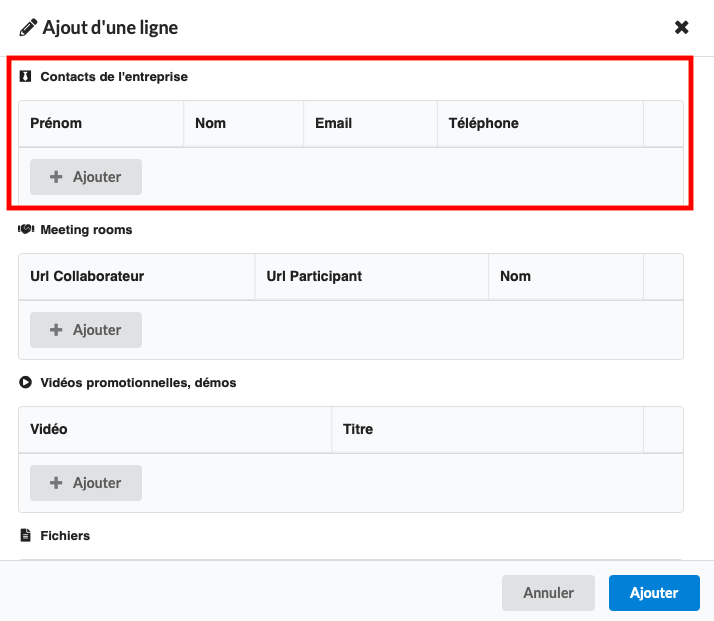Click the handshake icon beside Meeting rooms
This screenshot has height=621, width=714.
(x=26, y=229)
